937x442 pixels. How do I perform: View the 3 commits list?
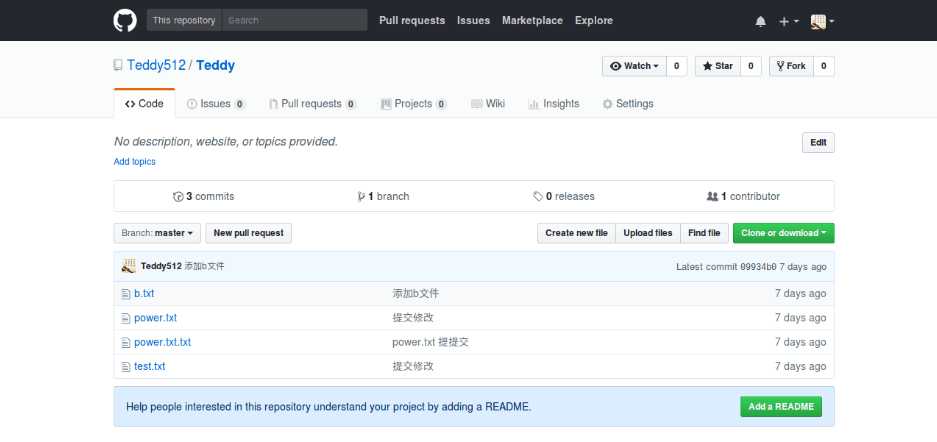[x=204, y=197]
